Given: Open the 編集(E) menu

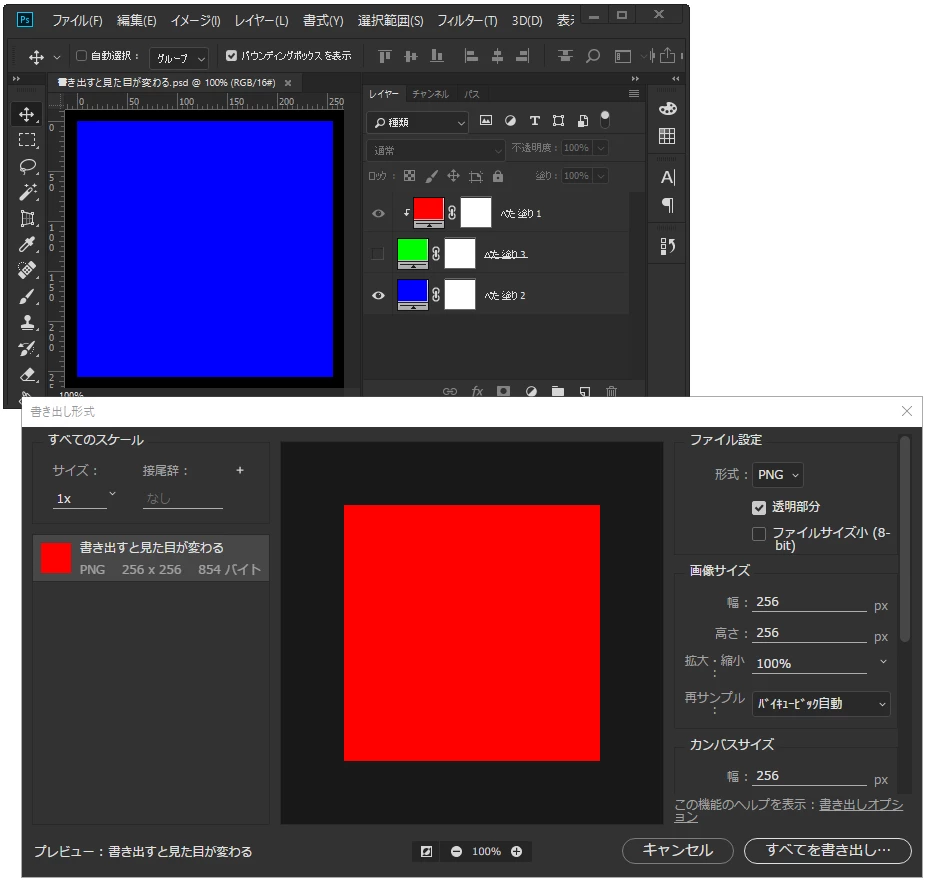Looking at the screenshot, I should [x=137, y=21].
